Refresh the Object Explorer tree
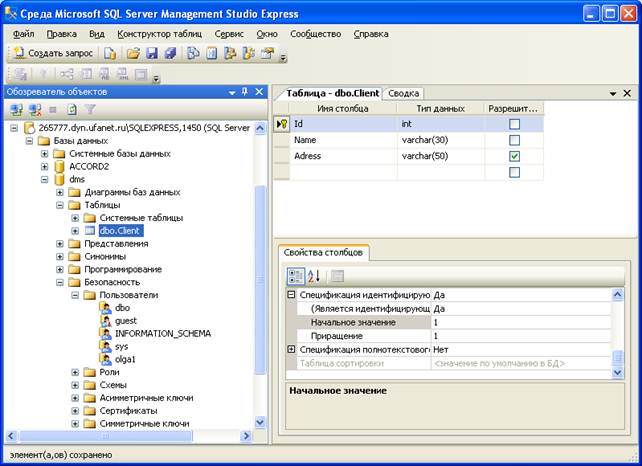The height and width of the screenshot is (466, 642). pyautogui.click(x=72, y=109)
